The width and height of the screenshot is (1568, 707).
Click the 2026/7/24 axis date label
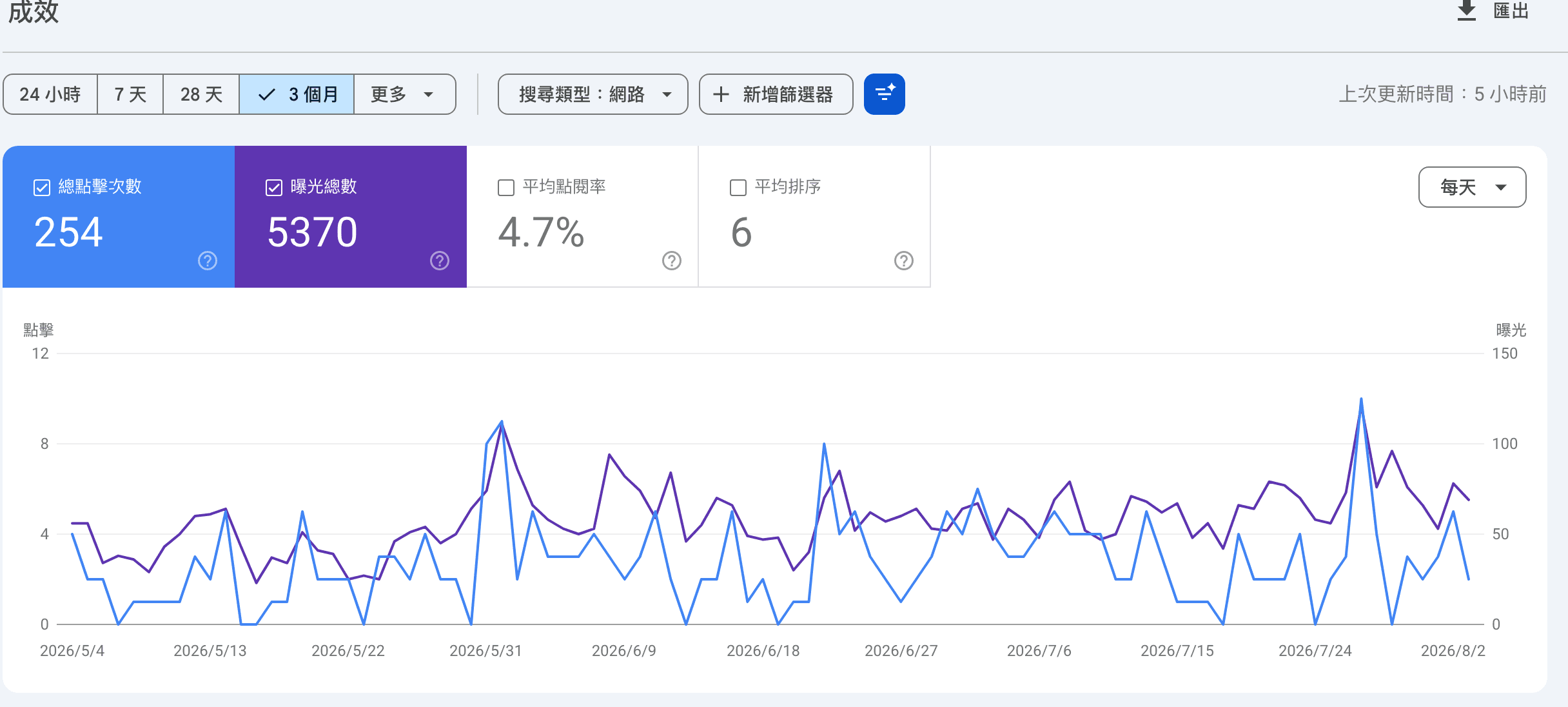pyautogui.click(x=1315, y=651)
